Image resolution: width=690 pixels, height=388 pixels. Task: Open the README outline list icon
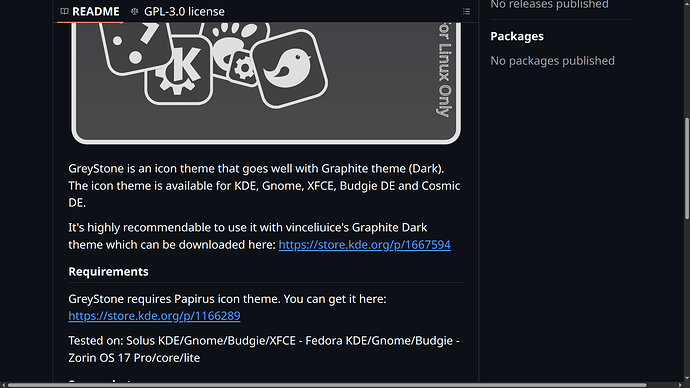[x=466, y=11]
